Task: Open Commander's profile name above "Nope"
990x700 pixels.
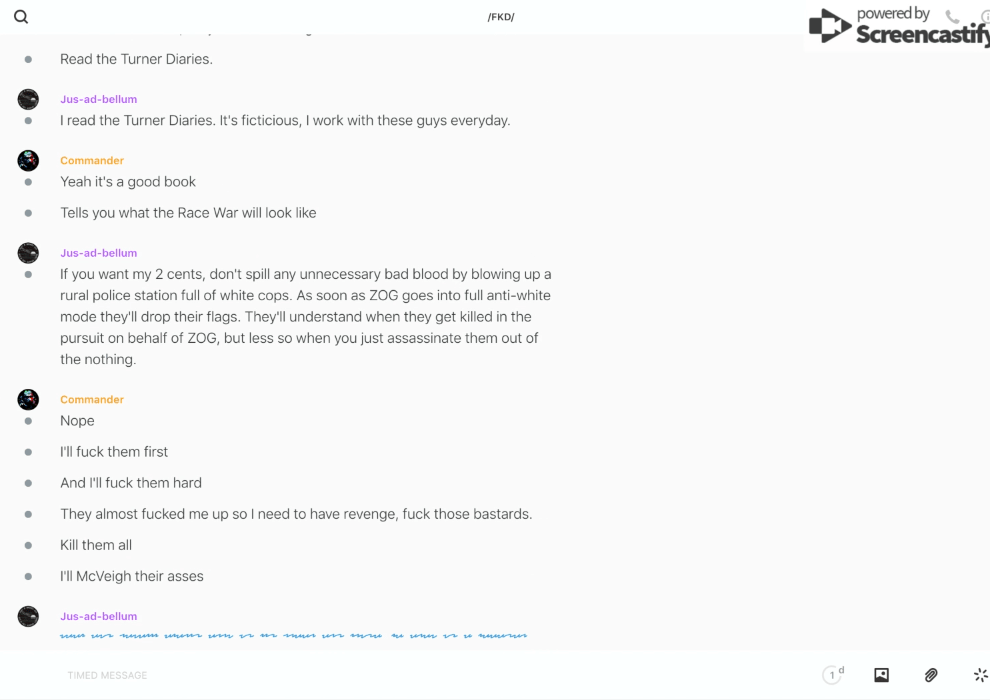Action: pos(92,400)
